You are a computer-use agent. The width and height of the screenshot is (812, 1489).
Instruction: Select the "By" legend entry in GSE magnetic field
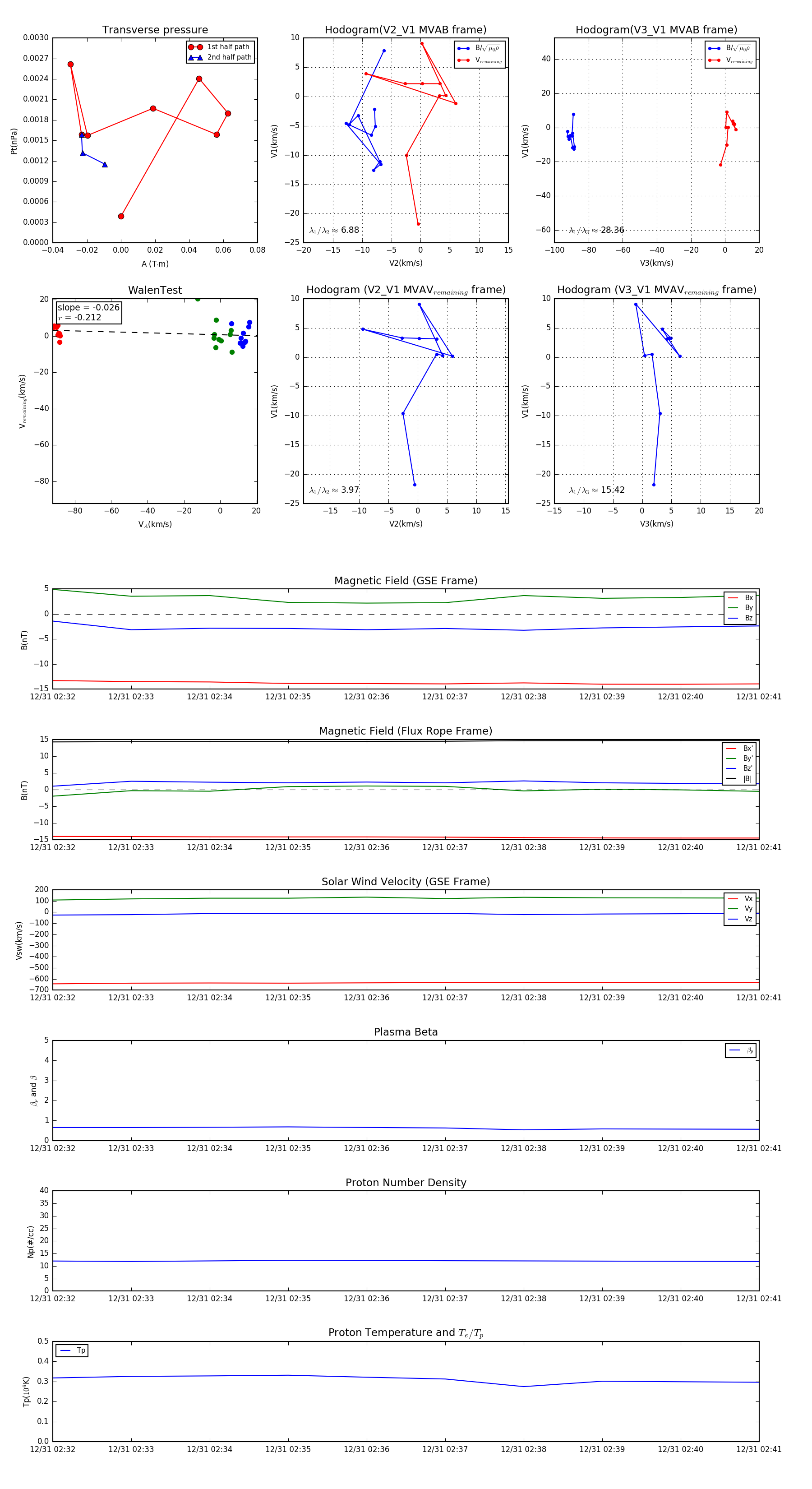click(740, 607)
